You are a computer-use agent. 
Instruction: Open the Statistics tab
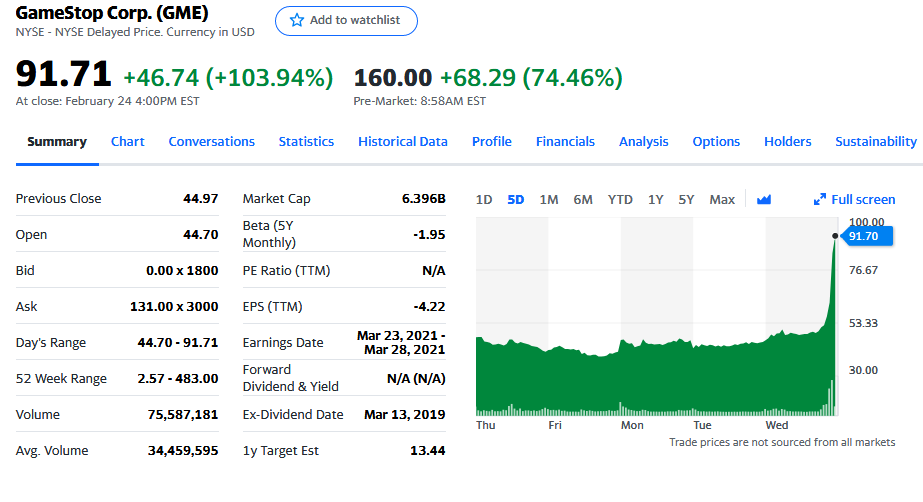pyautogui.click(x=306, y=142)
